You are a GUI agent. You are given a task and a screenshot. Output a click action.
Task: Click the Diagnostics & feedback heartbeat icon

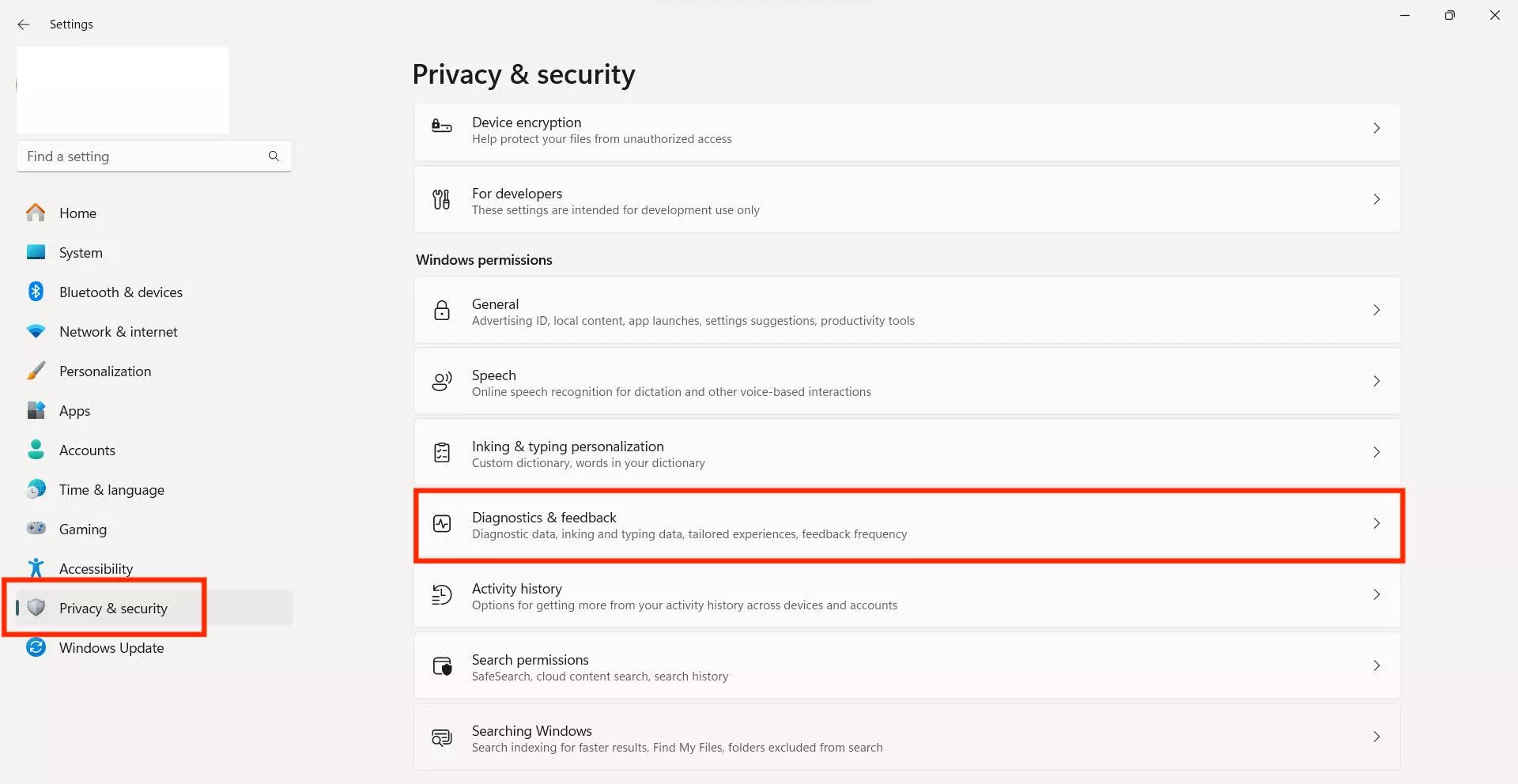442,524
